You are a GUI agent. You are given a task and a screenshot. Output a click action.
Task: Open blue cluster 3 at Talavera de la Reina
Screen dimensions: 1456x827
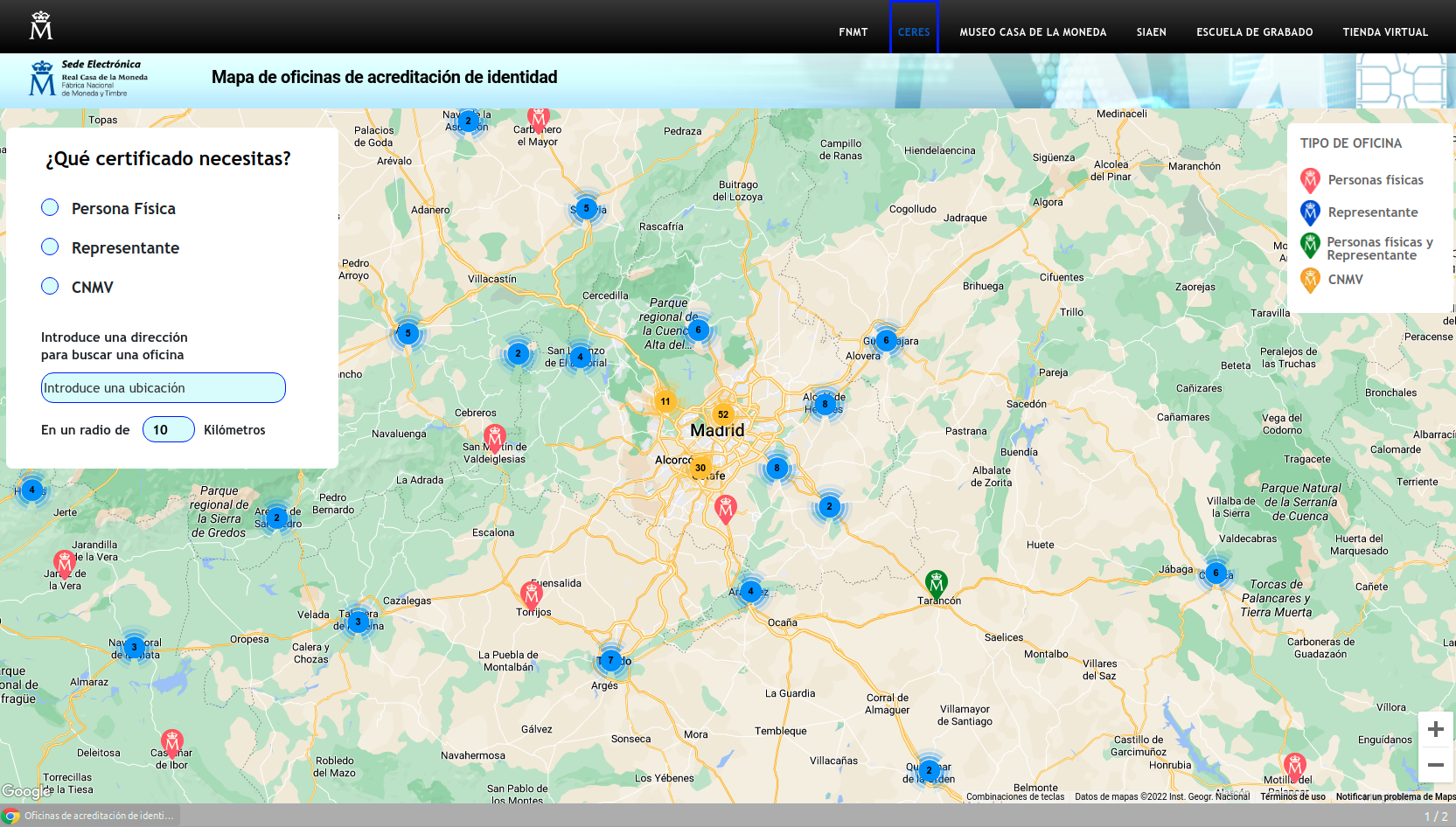358,622
